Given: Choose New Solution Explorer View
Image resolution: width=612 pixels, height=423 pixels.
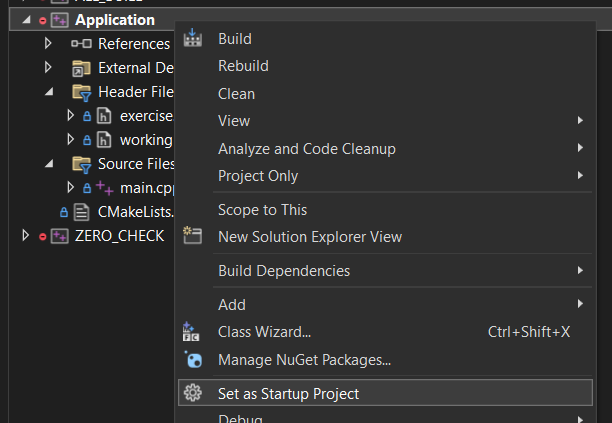Looking at the screenshot, I should [385, 237].
